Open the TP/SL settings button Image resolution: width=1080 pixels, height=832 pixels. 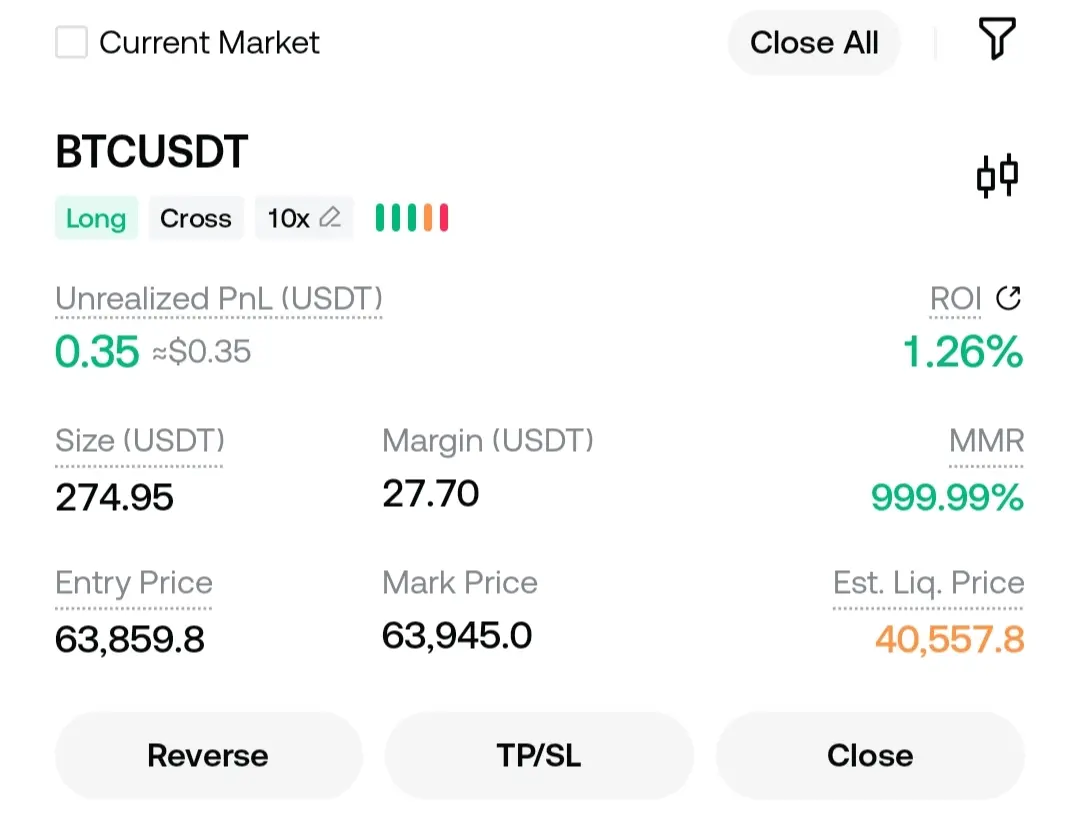click(539, 756)
